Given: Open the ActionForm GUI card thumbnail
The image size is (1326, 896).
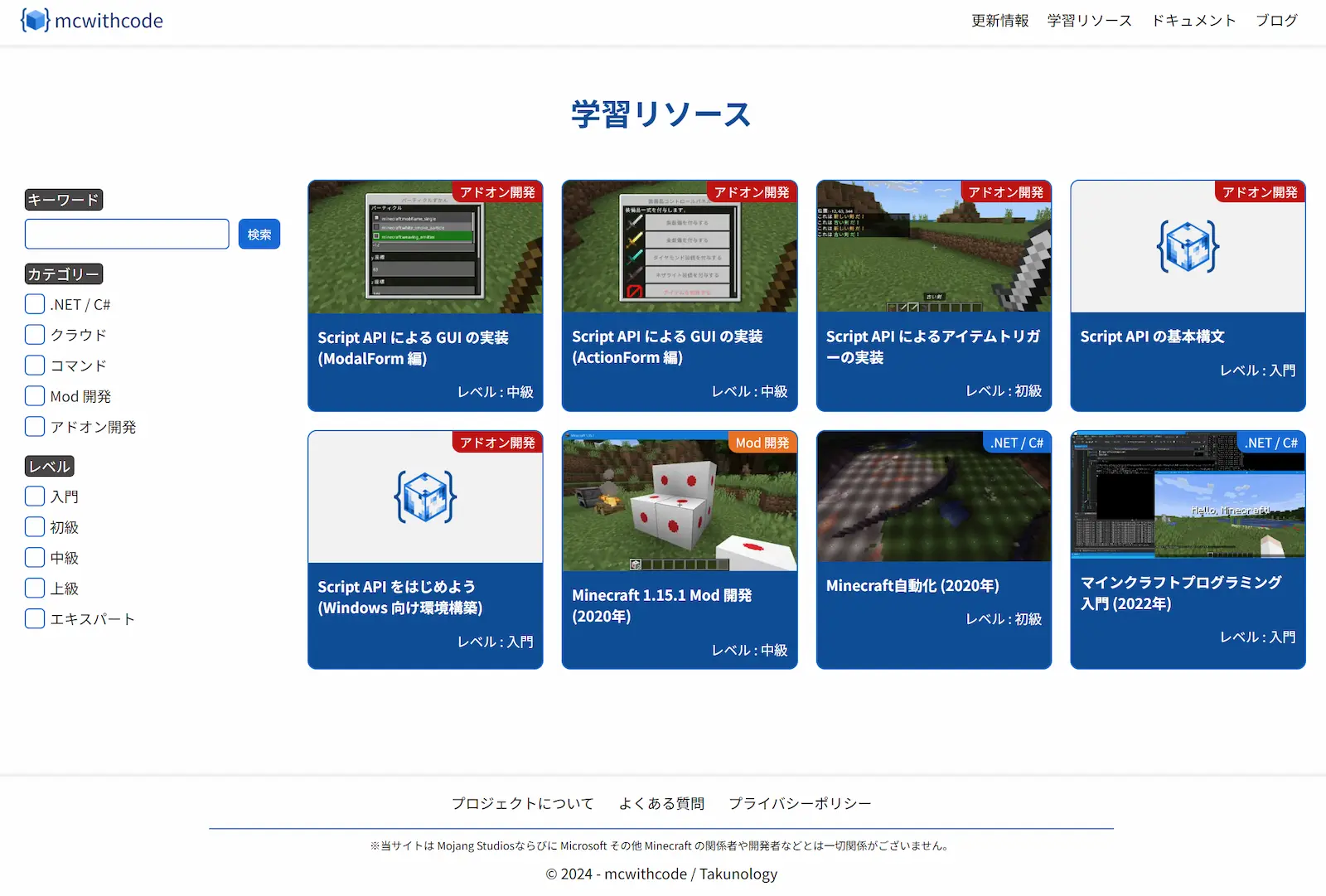Looking at the screenshot, I should coord(680,246).
